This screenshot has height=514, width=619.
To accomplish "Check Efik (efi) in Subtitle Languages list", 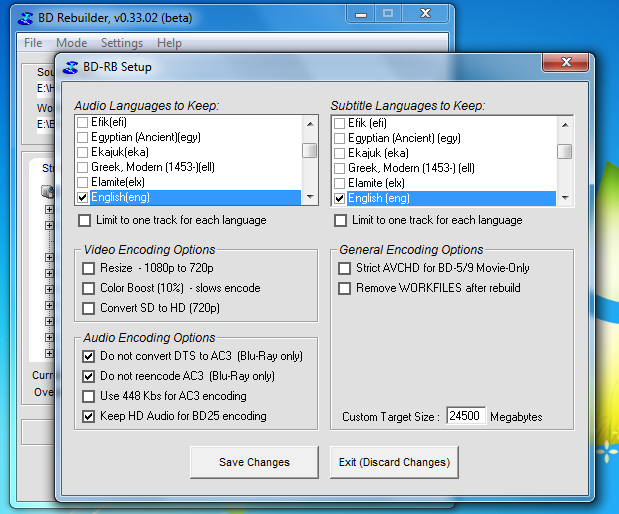I will click(x=340, y=123).
